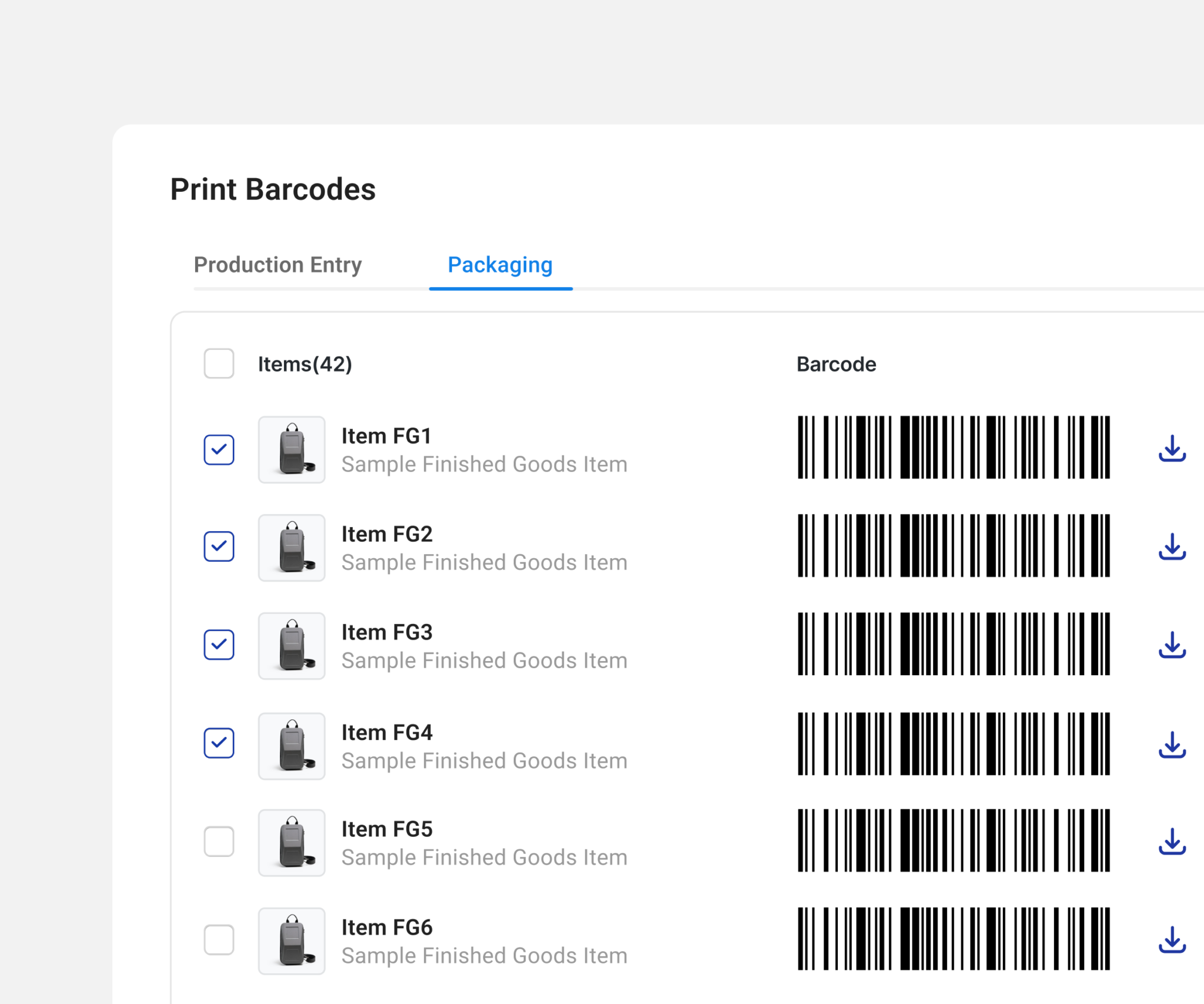Uncheck the Item FG1 checkbox
Image resolution: width=1204 pixels, height=1004 pixels.
(219, 450)
